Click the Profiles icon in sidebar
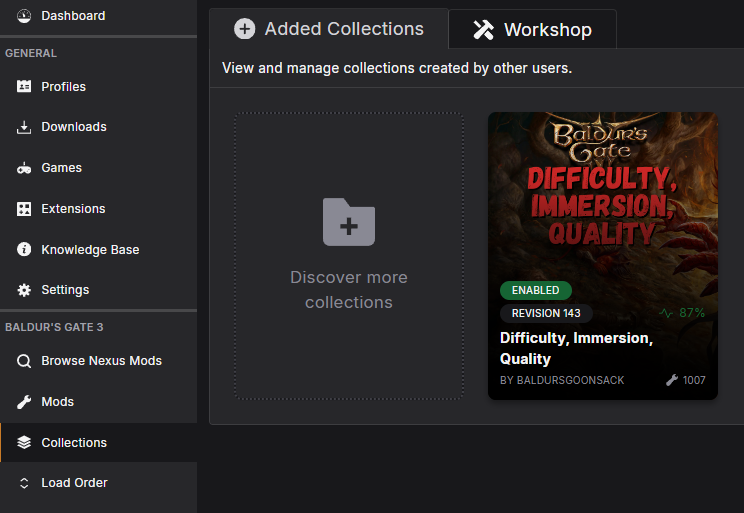Image resolution: width=744 pixels, height=513 pixels. tap(24, 87)
